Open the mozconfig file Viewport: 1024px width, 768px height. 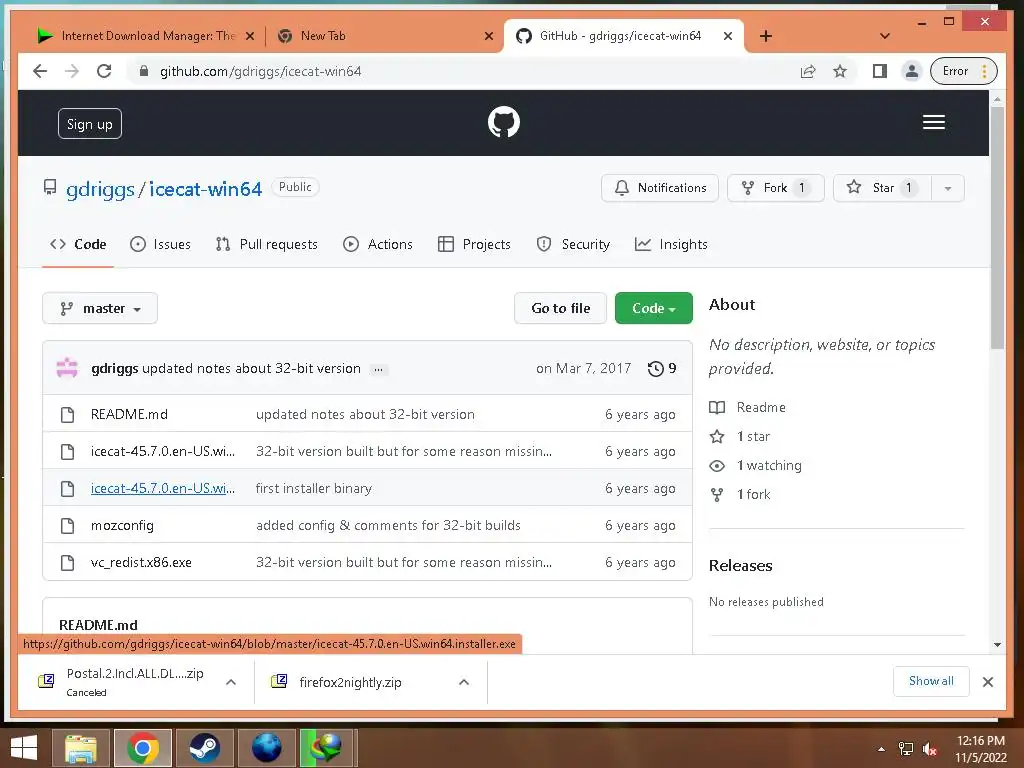click(122, 526)
